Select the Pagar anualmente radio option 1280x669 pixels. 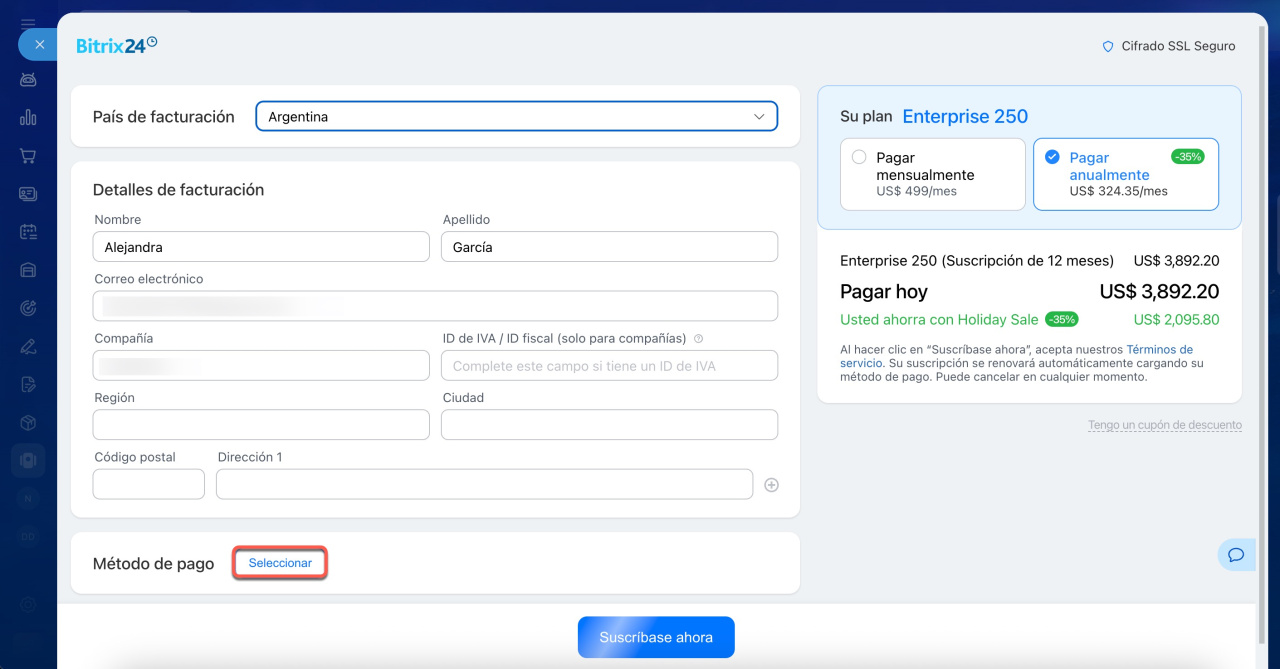pyautogui.click(x=1052, y=158)
